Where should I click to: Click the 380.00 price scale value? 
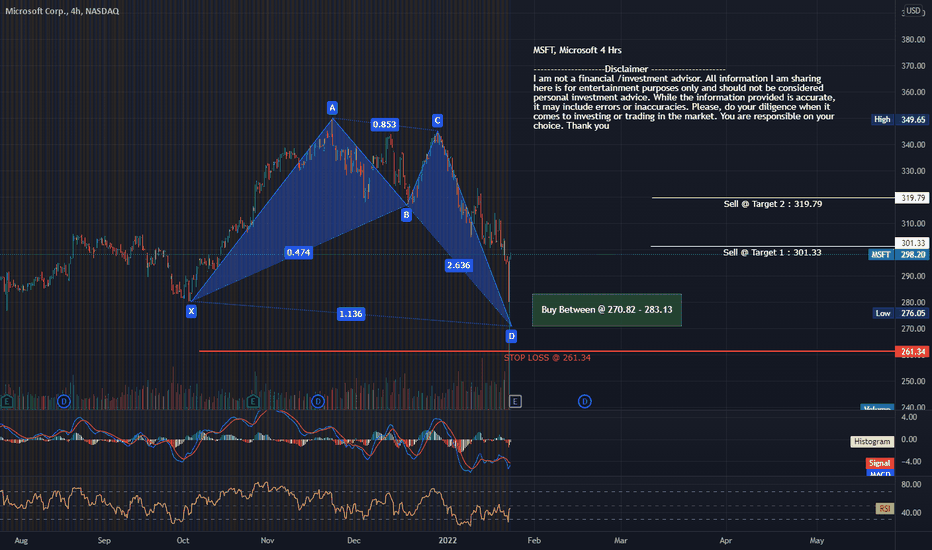tap(913, 40)
